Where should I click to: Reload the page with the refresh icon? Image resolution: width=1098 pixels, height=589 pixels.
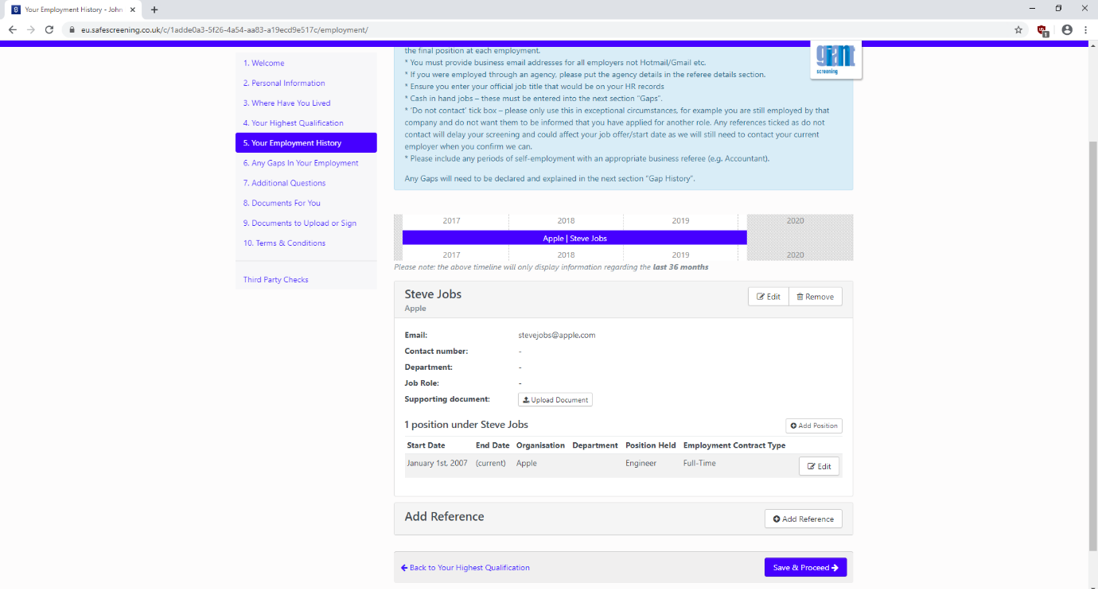(49, 30)
